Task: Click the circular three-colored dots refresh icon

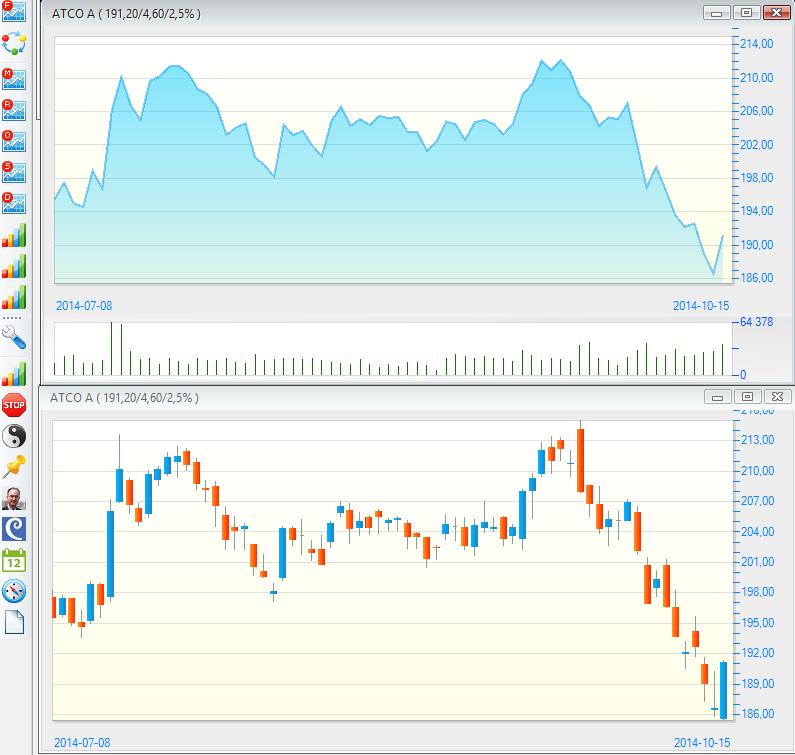Action: pyautogui.click(x=14, y=44)
